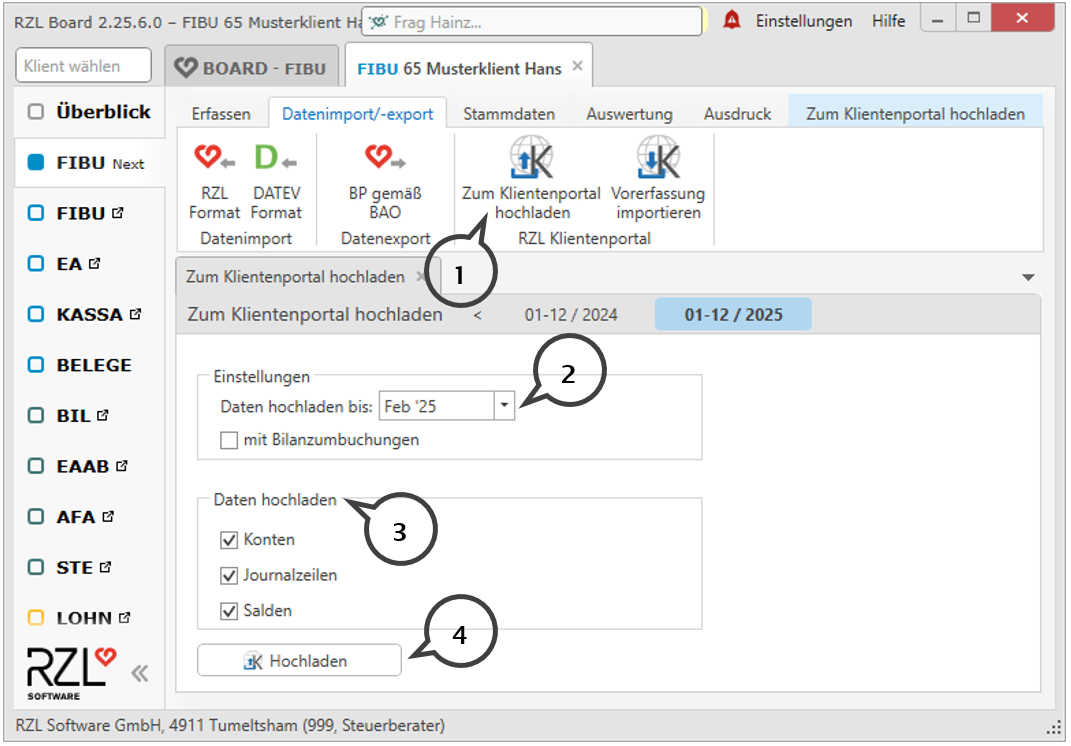Open the Vorerfassung importieren icon
This screenshot has width=1071, height=746.
(658, 160)
